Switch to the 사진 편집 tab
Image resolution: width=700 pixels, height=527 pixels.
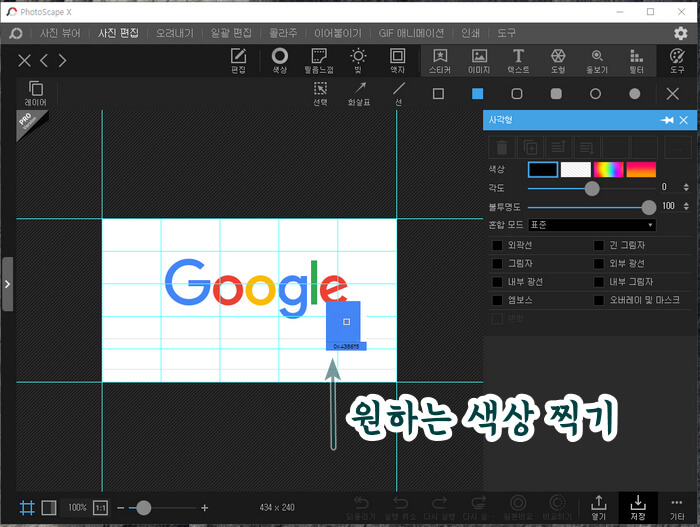118,33
